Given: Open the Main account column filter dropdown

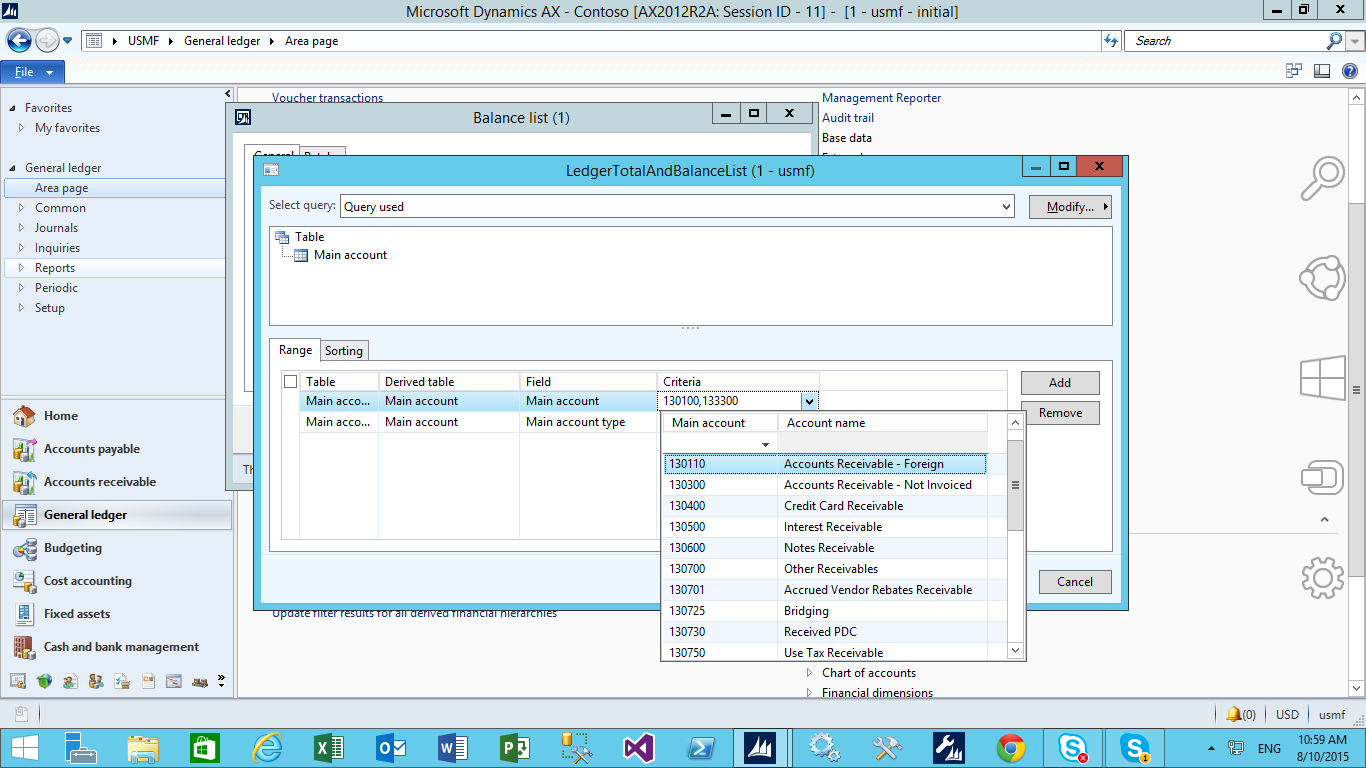Looking at the screenshot, I should tap(766, 444).
